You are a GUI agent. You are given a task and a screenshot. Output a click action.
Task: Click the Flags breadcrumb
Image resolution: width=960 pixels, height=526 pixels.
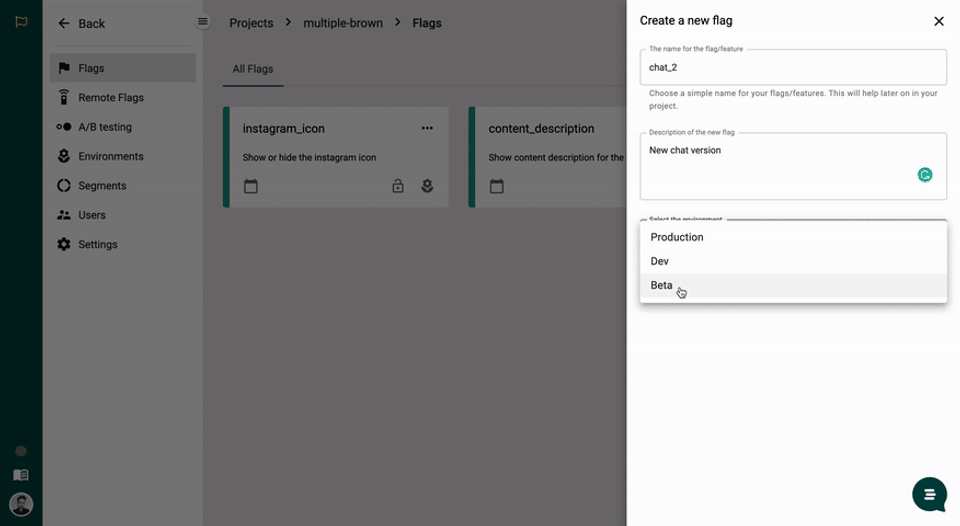pyautogui.click(x=427, y=23)
